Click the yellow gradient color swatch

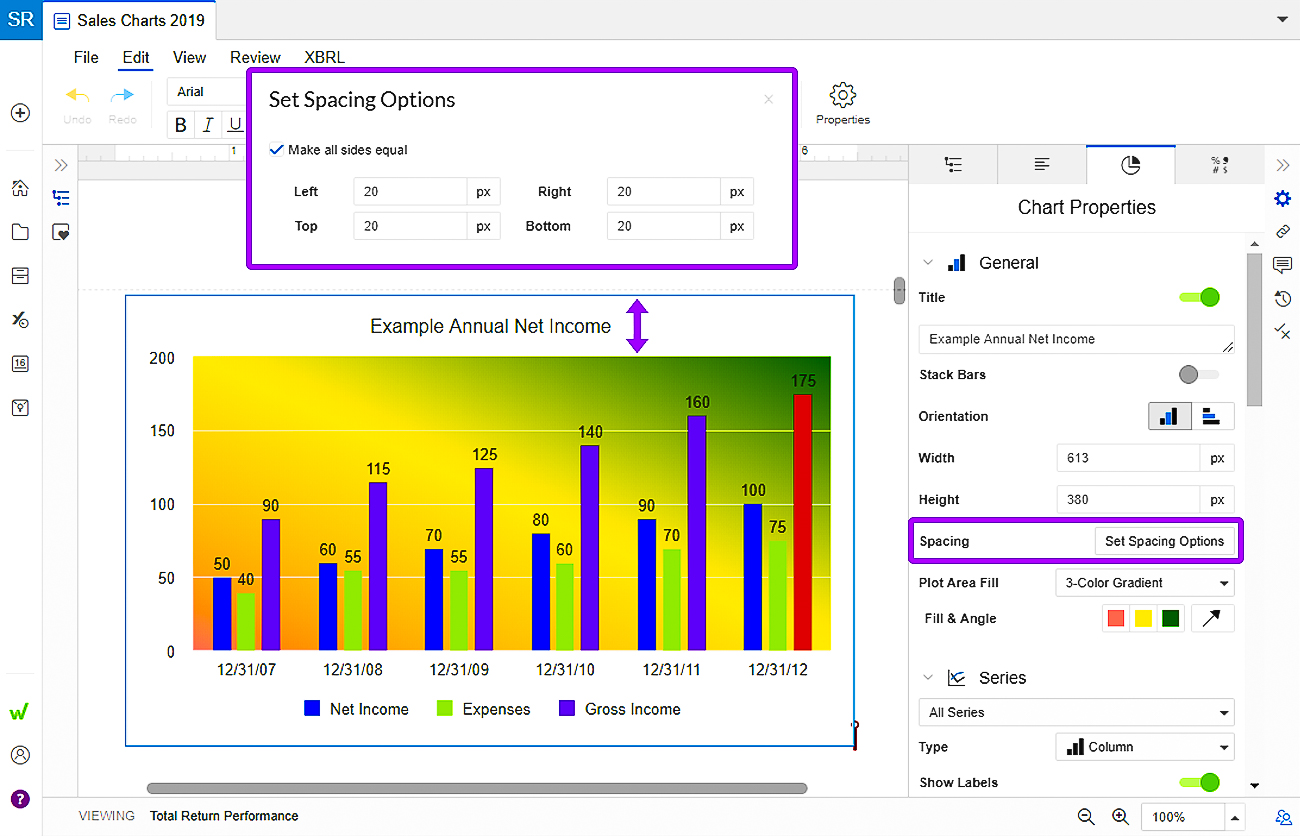tap(1143, 618)
